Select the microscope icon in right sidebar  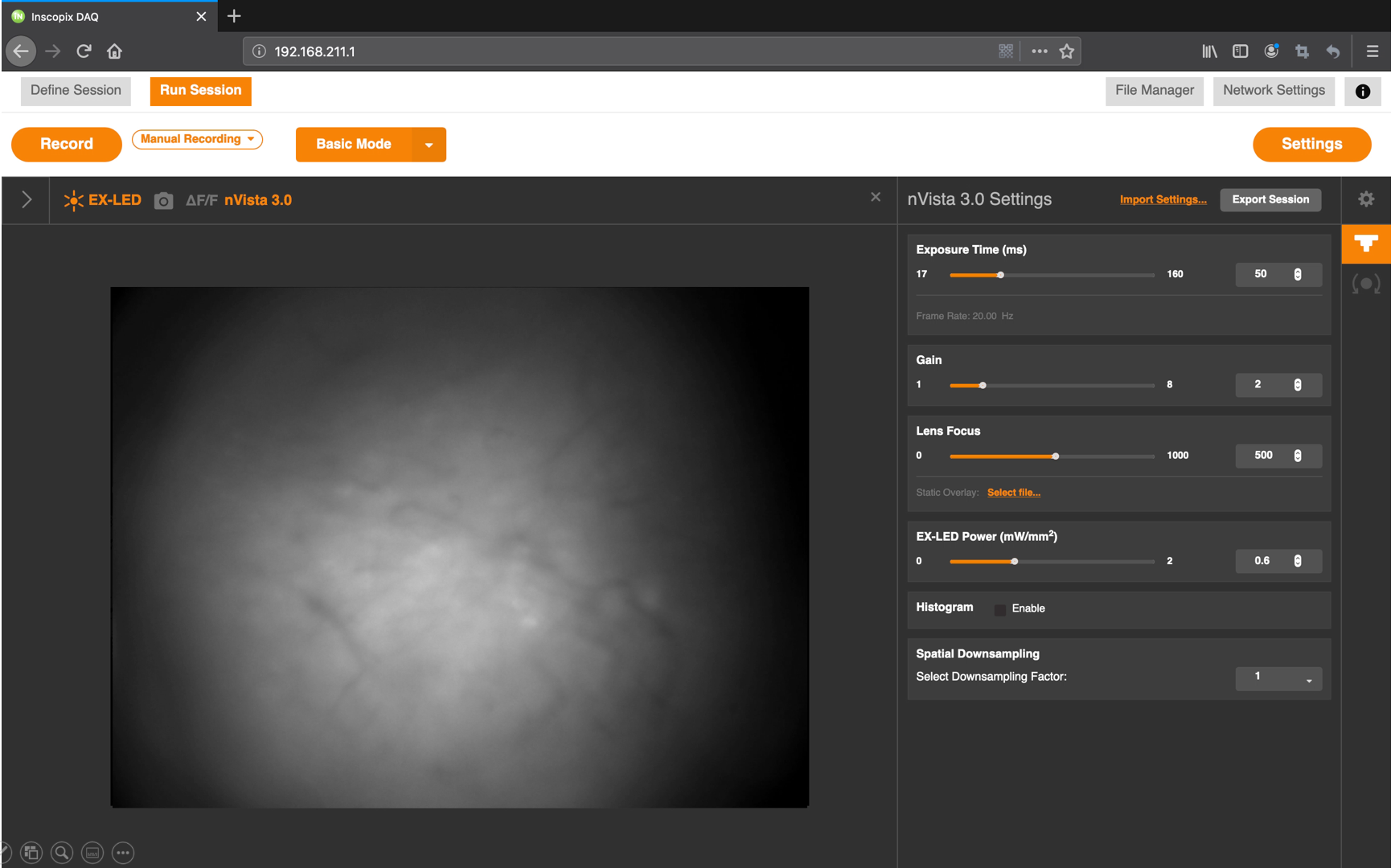(x=1366, y=244)
